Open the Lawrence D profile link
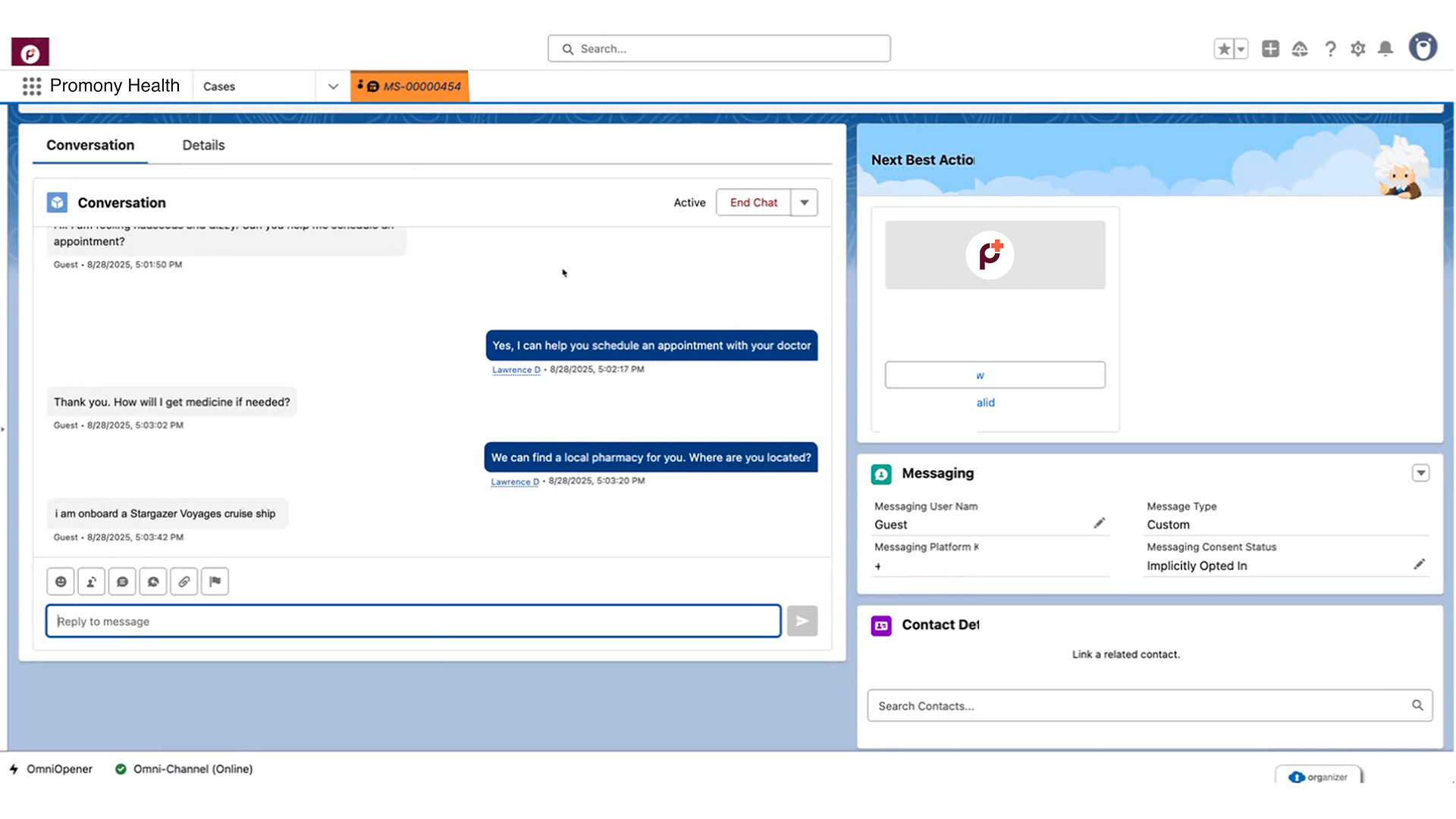The width and height of the screenshot is (1456, 819). 516,369
